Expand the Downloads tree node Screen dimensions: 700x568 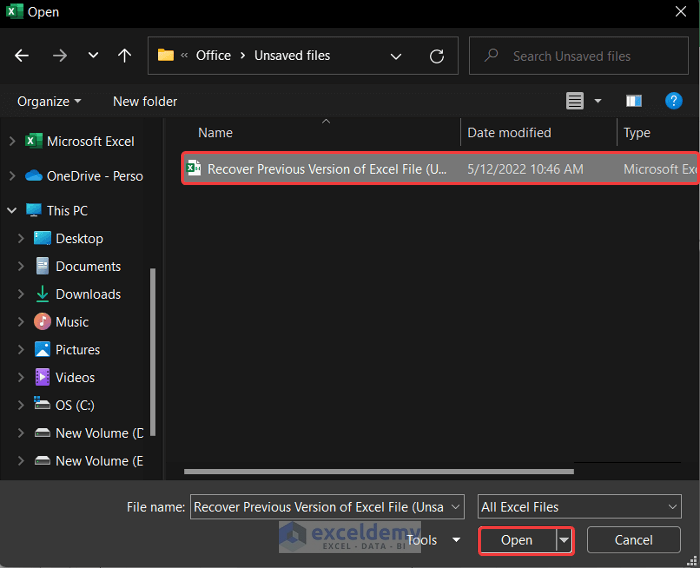21,294
